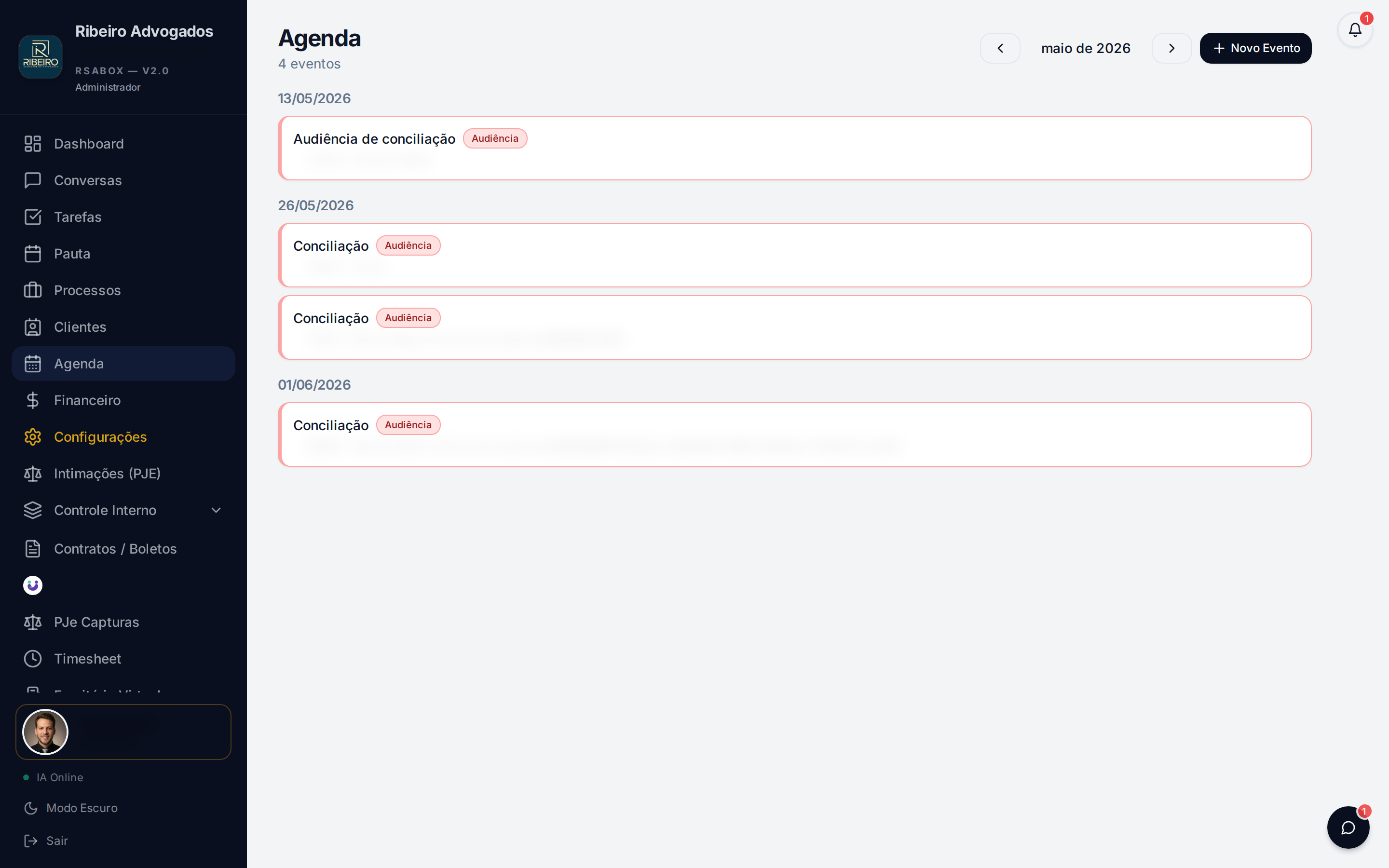Click the Agenda page heading
The width and height of the screenshot is (1389, 868).
tap(319, 39)
